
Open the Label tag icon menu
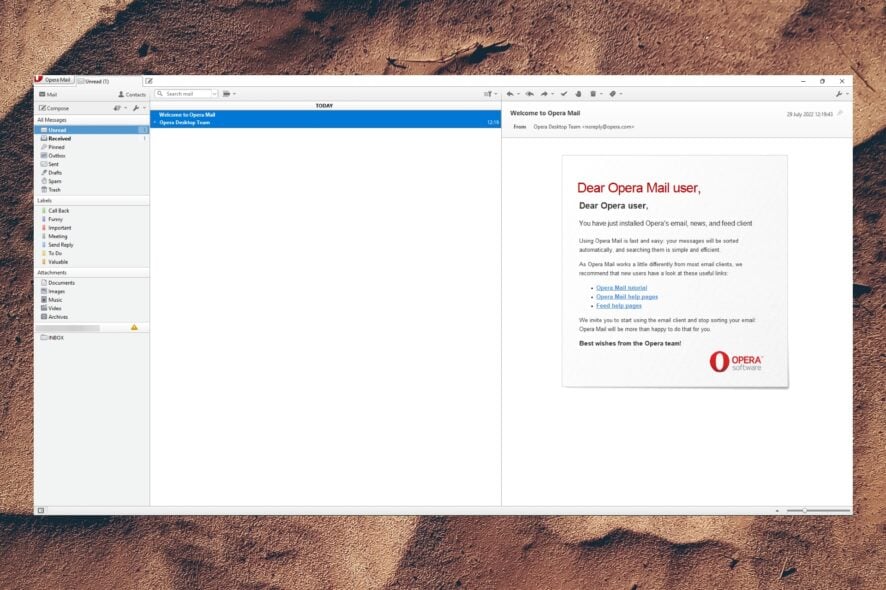point(615,94)
